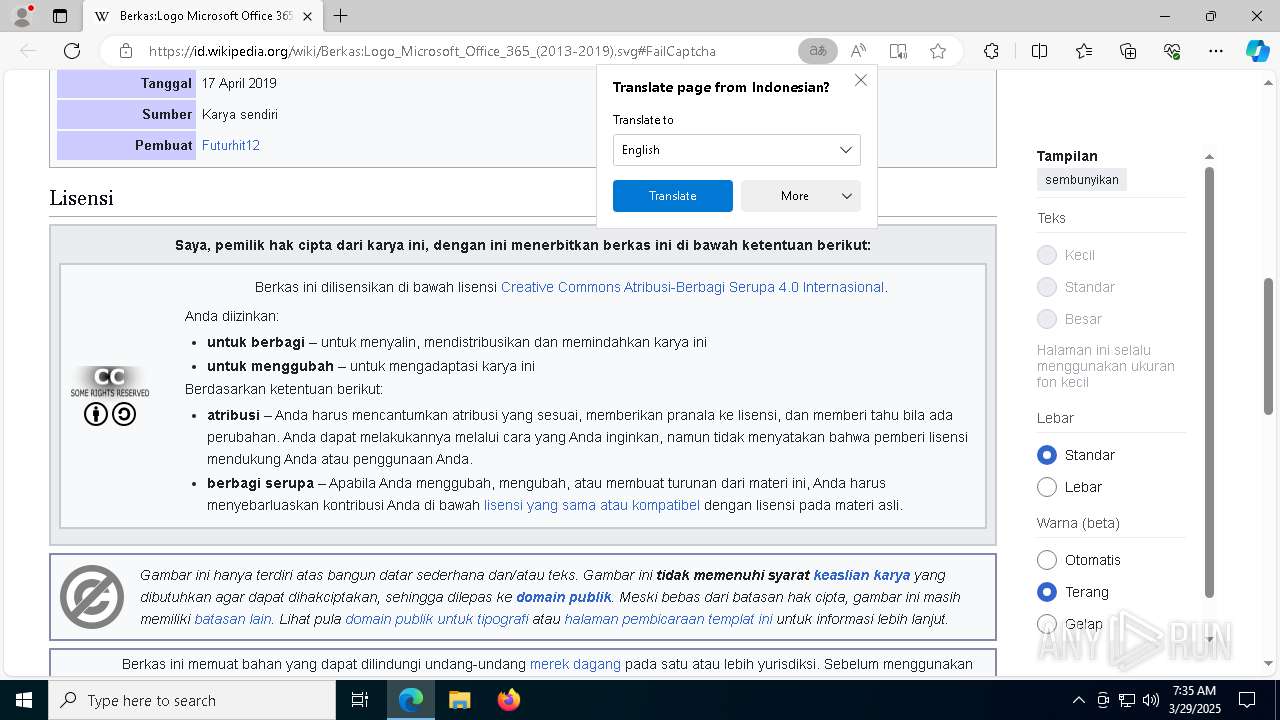Open domain publik untuk tipografi link

437,619
